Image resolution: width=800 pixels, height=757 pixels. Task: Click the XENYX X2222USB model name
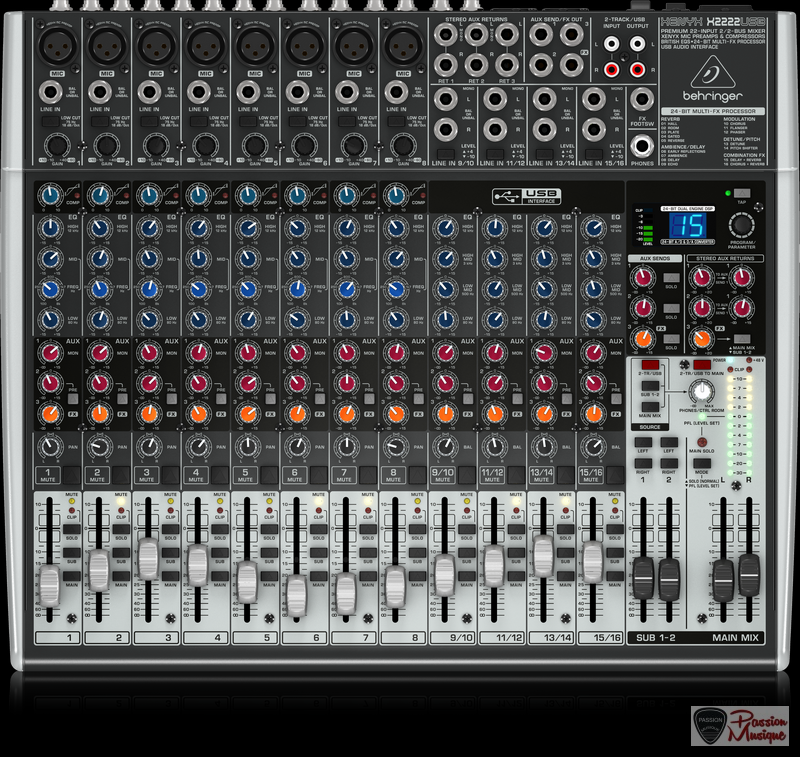pyautogui.click(x=713, y=22)
